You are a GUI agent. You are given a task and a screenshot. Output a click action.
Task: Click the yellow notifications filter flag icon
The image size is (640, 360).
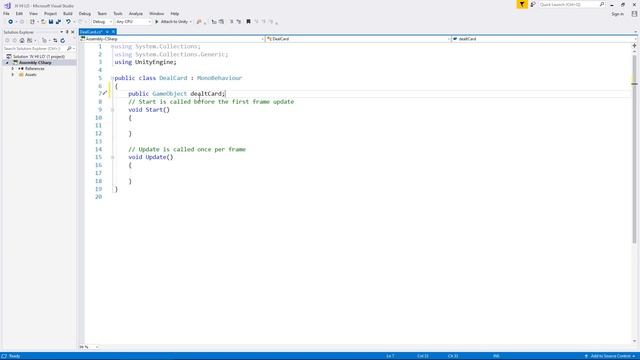[522, 4]
